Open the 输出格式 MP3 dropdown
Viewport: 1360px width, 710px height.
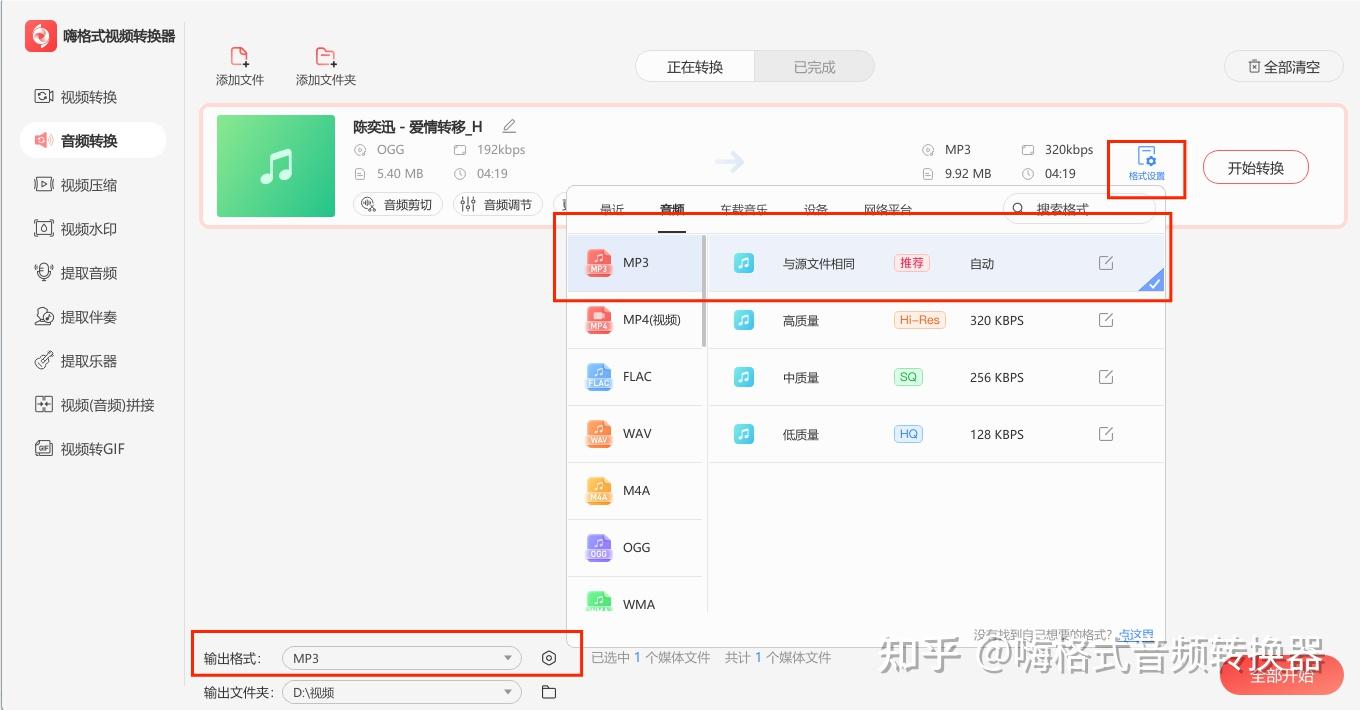402,658
